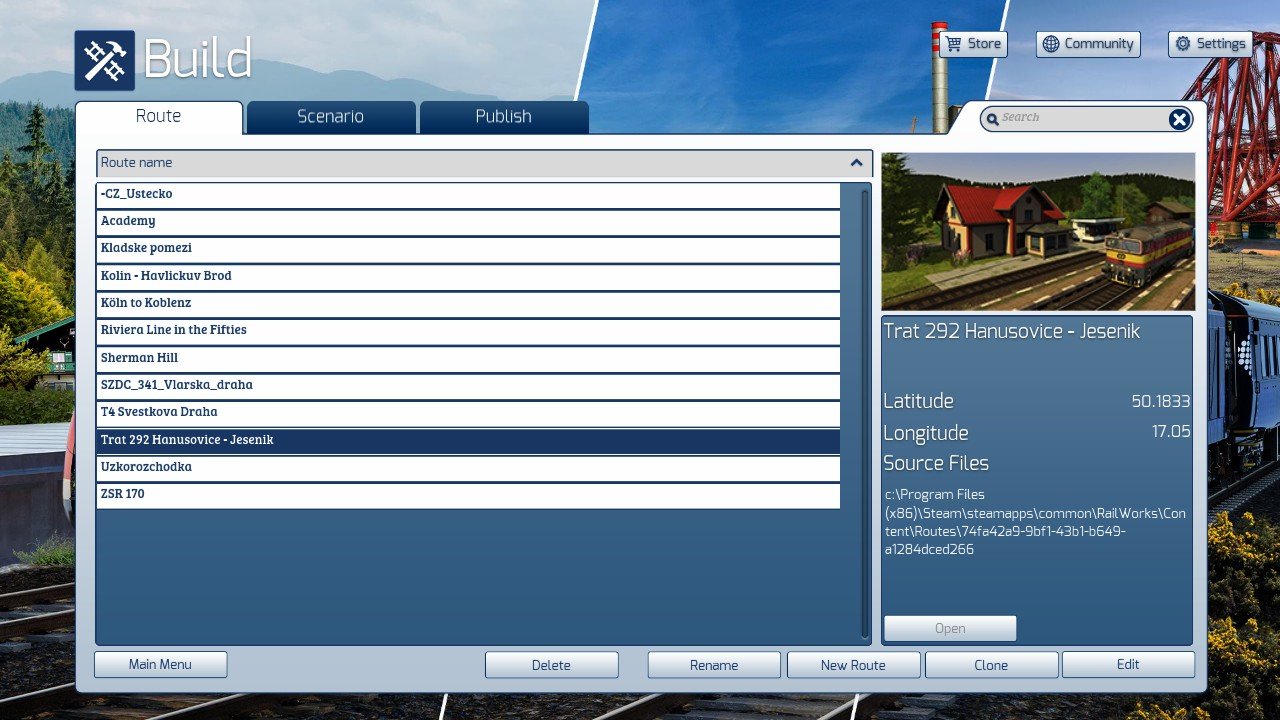This screenshot has height=720, width=1280.
Task: Delete the selected route
Action: click(551, 665)
